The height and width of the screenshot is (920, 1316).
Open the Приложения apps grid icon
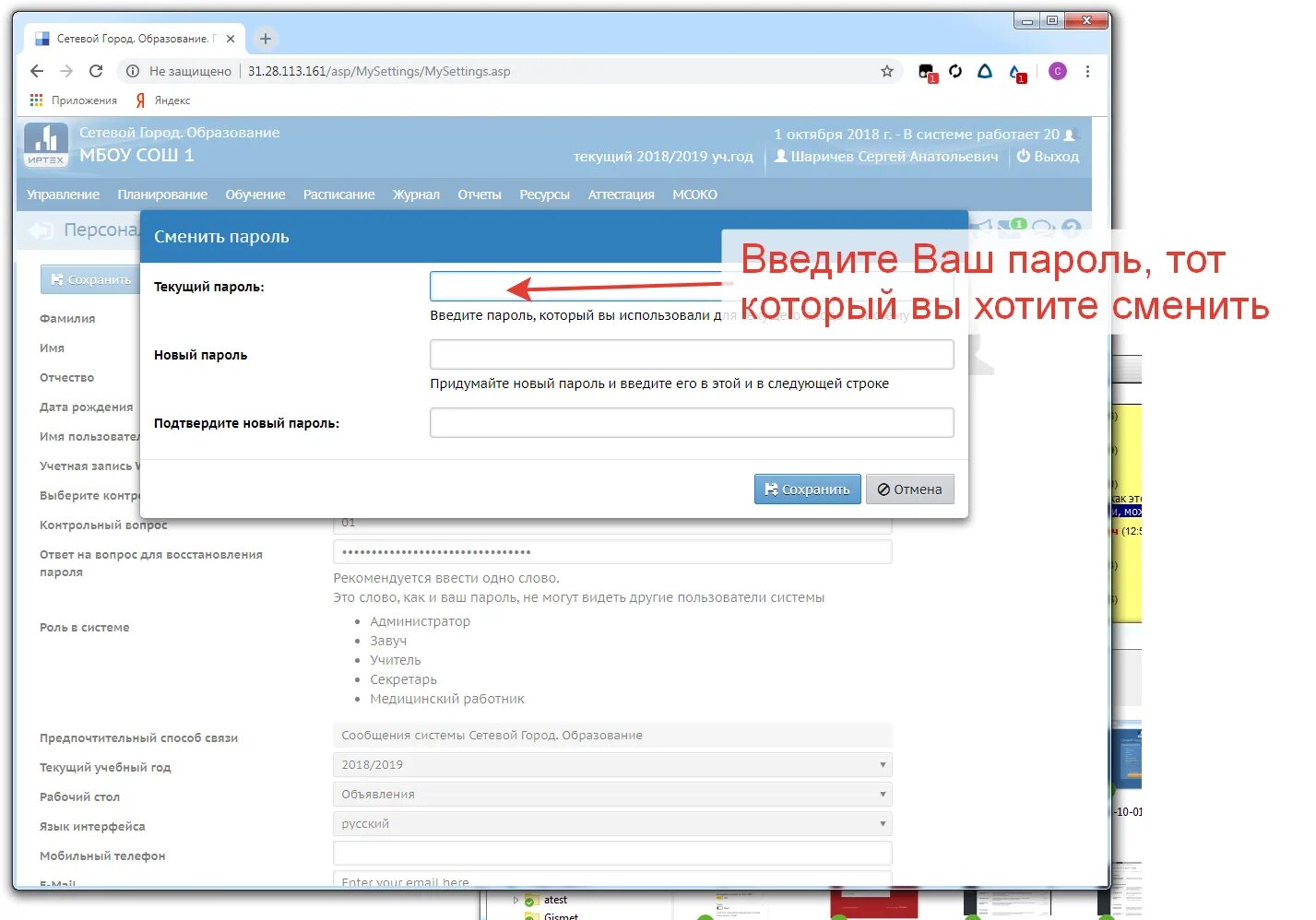tap(37, 100)
